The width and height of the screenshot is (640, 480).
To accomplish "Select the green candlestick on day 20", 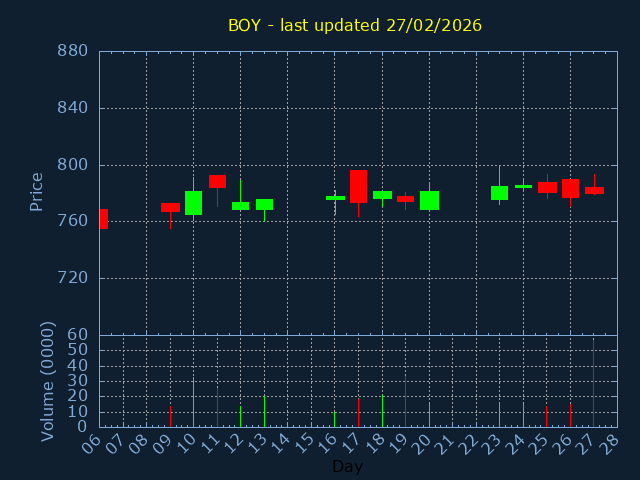I will pyautogui.click(x=429, y=200).
